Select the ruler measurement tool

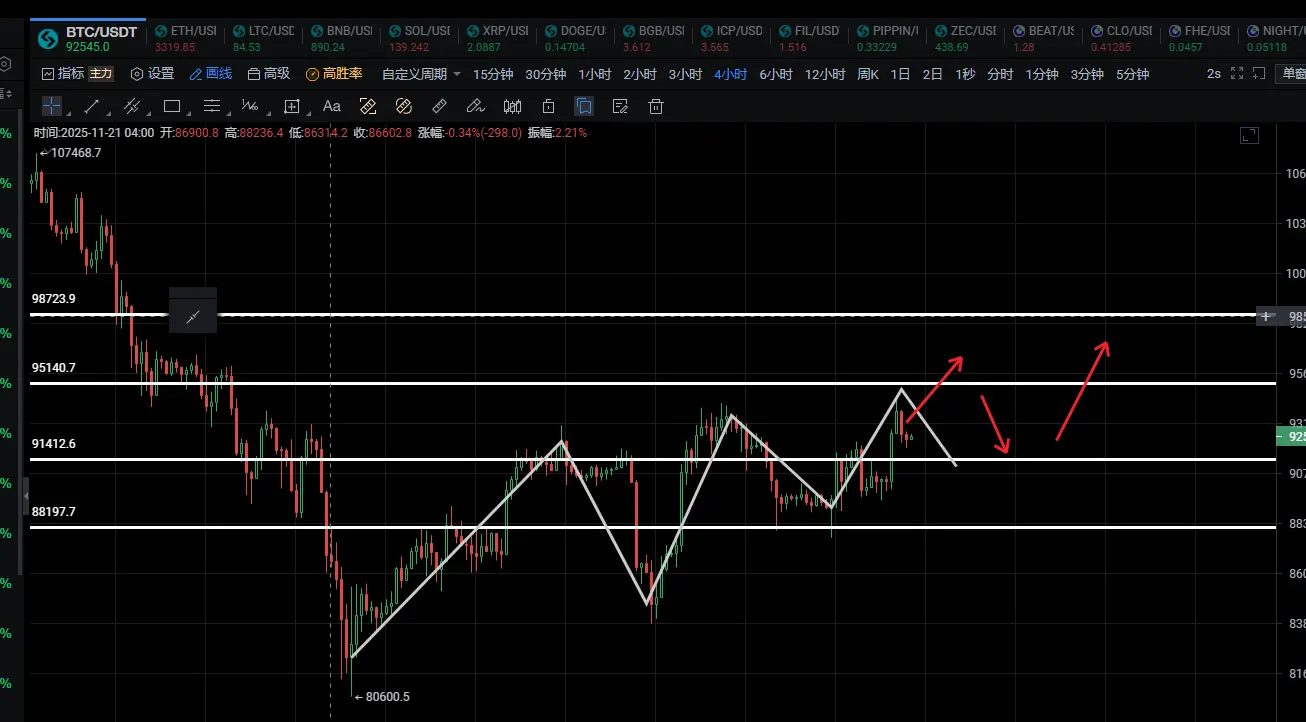point(439,106)
